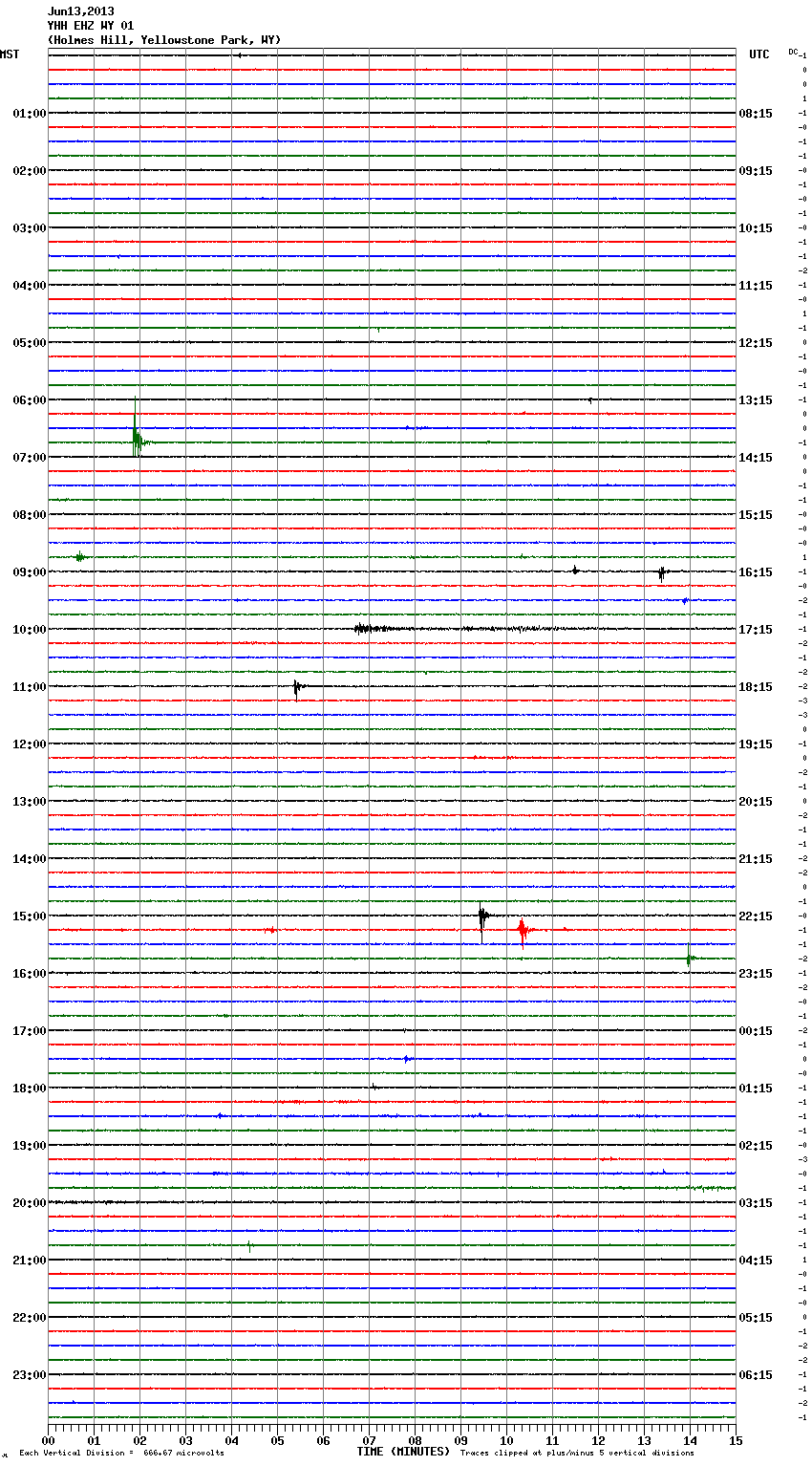The image size is (812, 1466).
Task: Click the black spike on the 11:00 trace
Action: click(298, 687)
